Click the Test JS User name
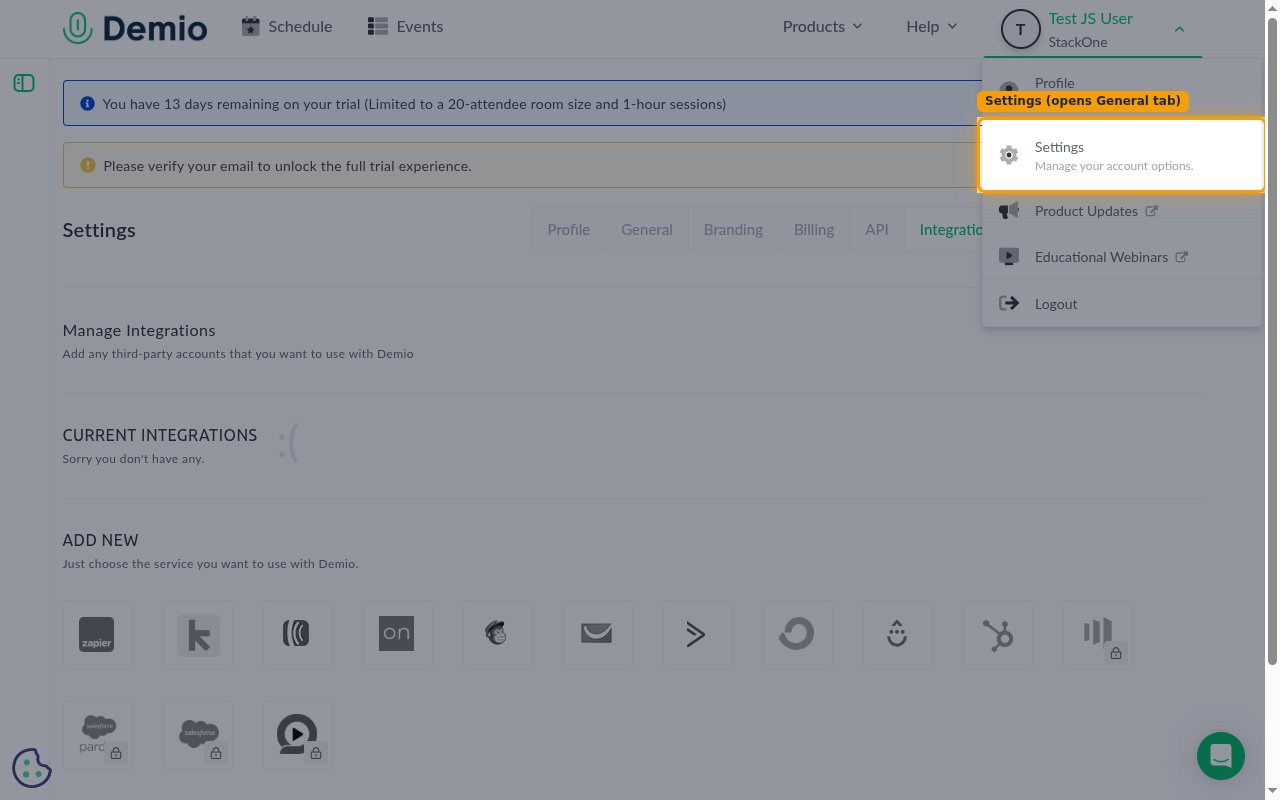 pyautogui.click(x=1090, y=19)
